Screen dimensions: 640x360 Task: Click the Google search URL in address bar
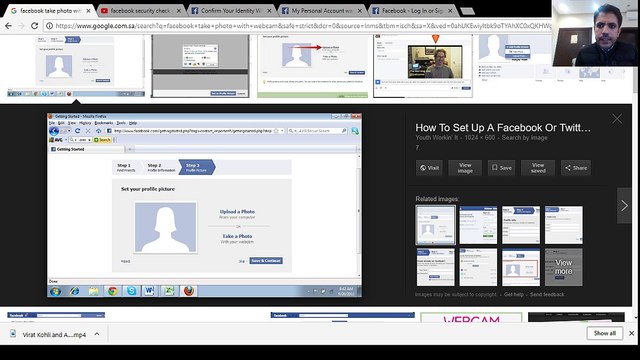(303, 26)
